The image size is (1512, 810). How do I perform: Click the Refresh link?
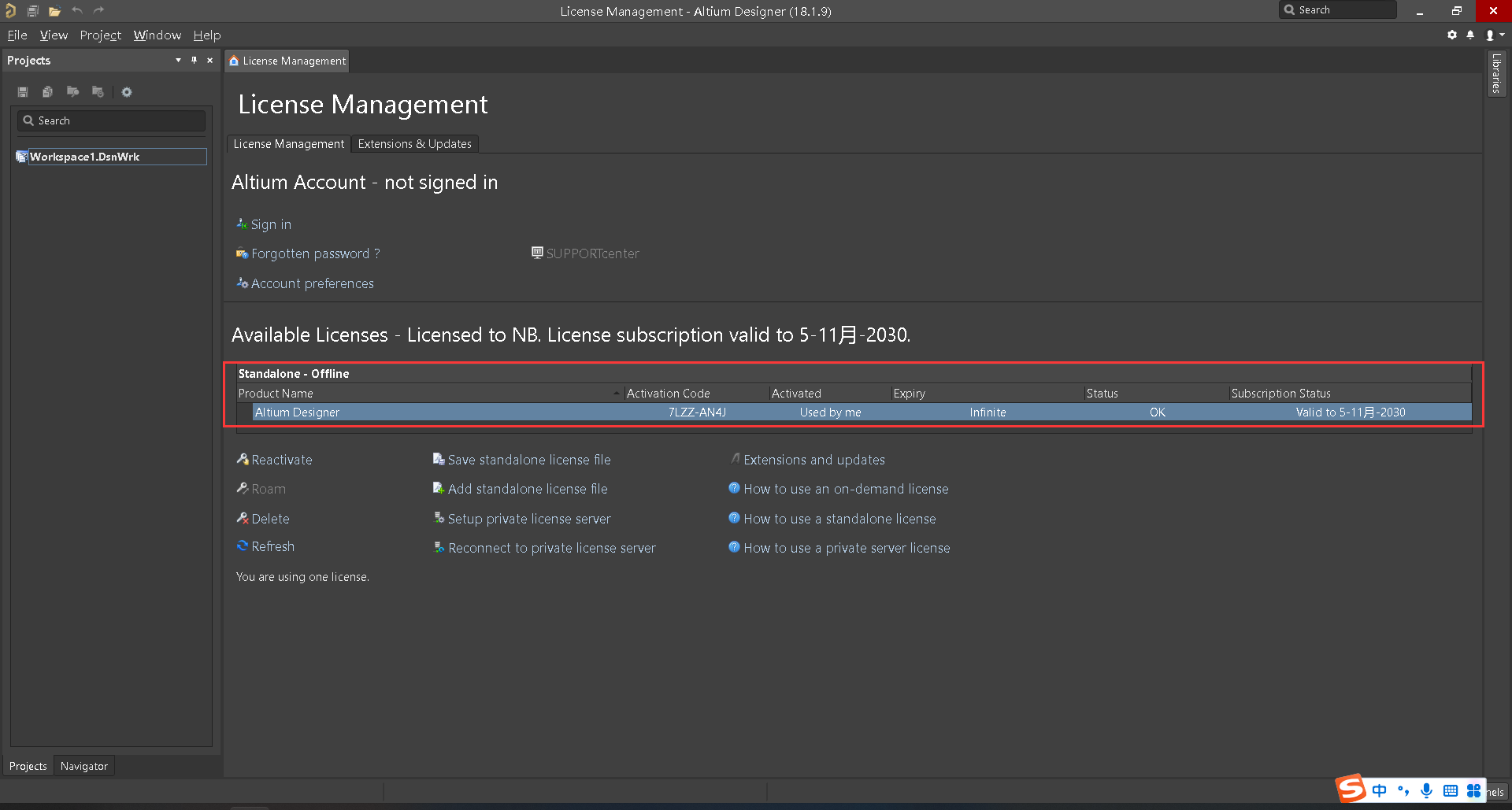pyautogui.click(x=265, y=546)
